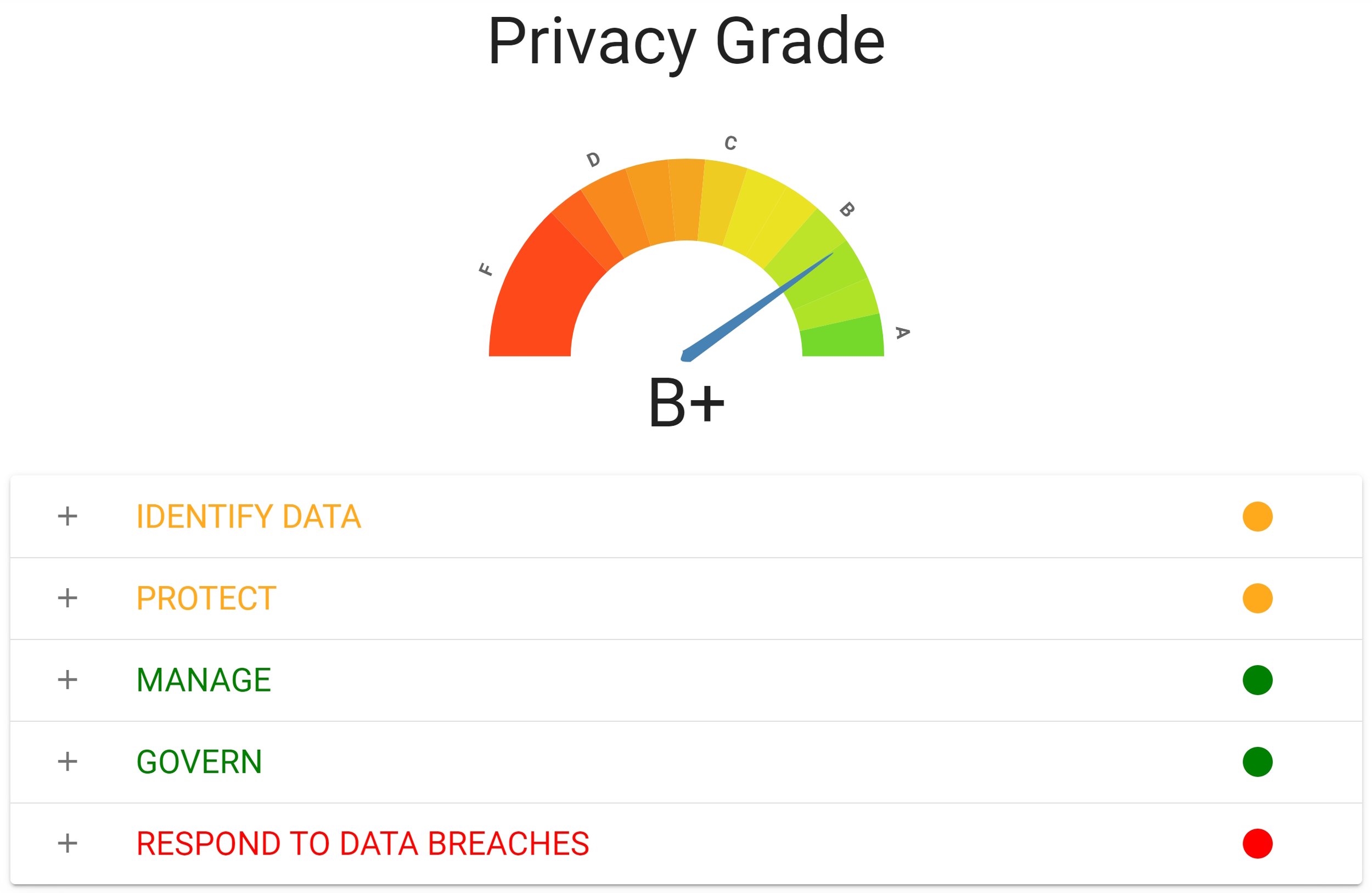This screenshot has width=1372, height=893.
Task: Click the plus icon beside Govern
Action: click(x=68, y=762)
